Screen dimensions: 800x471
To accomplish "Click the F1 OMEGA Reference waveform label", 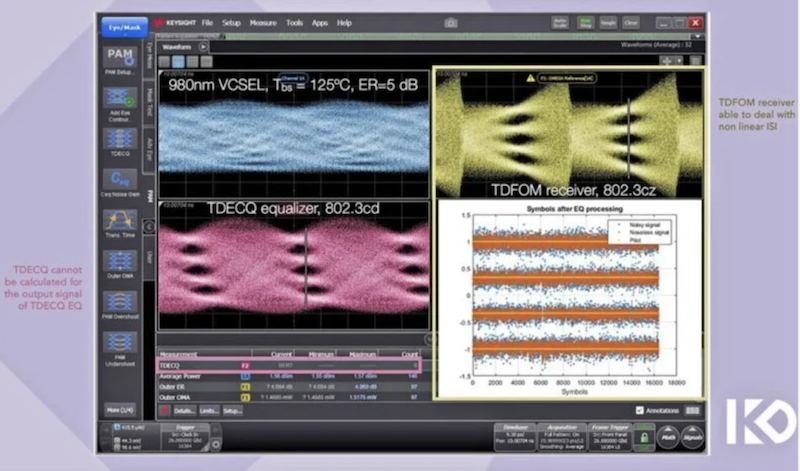I will (567, 78).
